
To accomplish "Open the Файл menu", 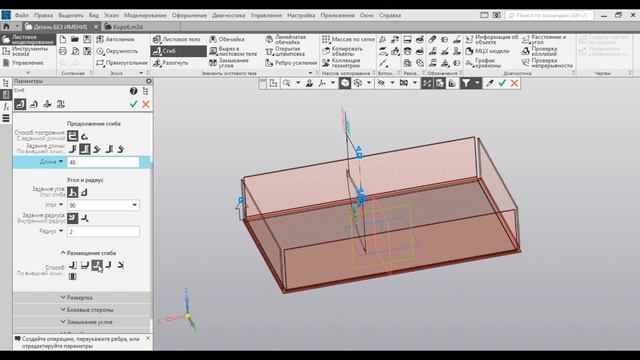I will tap(22, 15).
